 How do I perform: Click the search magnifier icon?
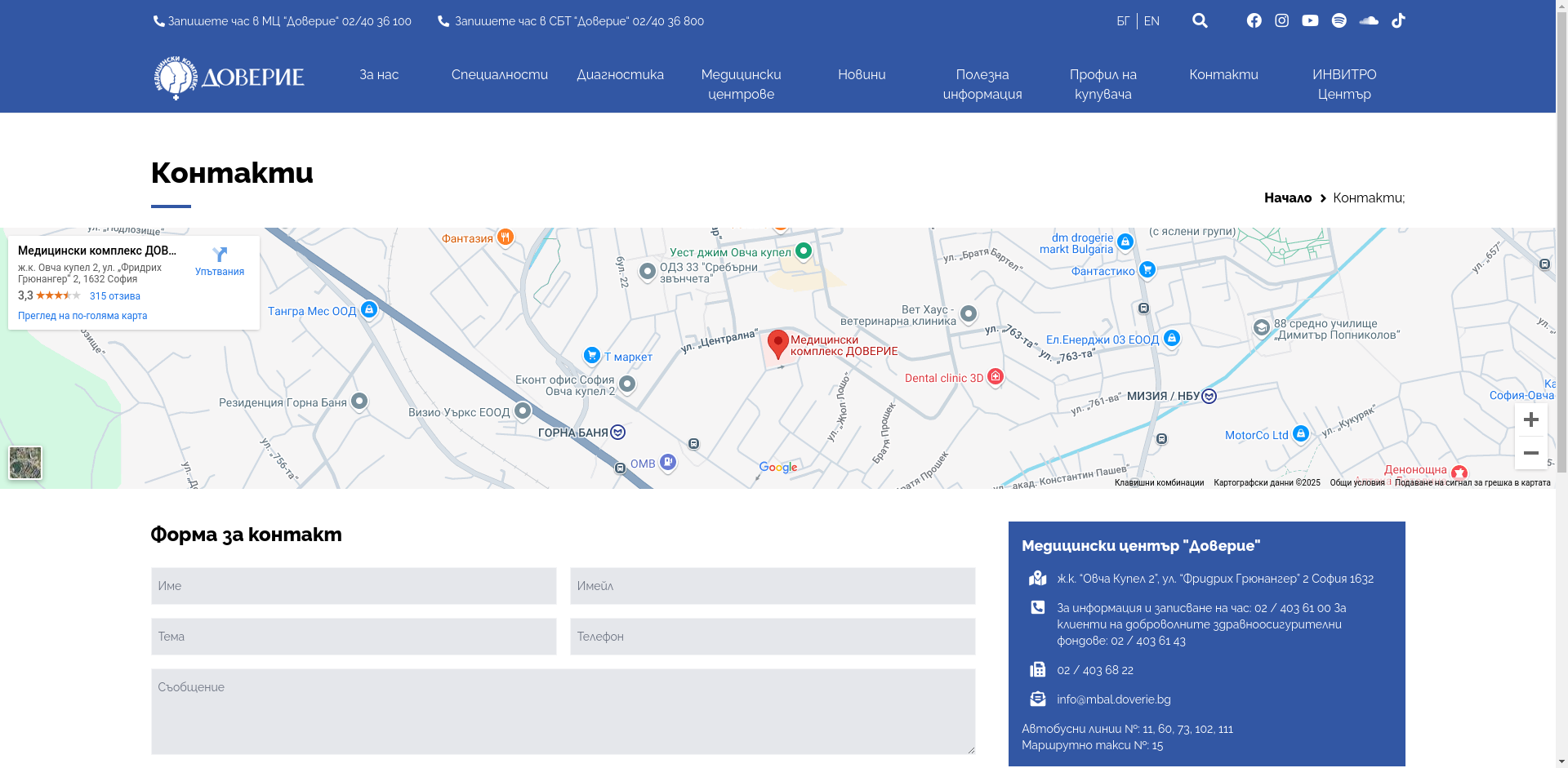(1200, 20)
